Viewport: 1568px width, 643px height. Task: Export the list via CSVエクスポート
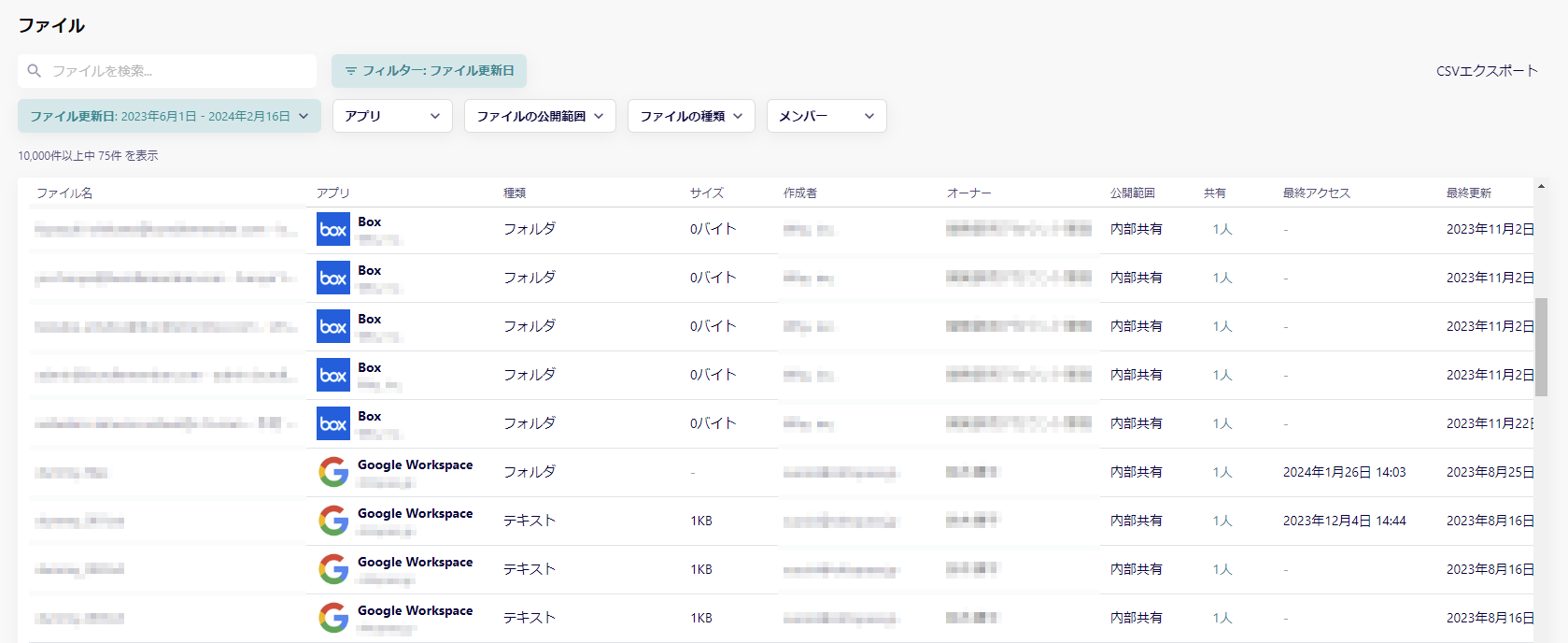point(1487,71)
